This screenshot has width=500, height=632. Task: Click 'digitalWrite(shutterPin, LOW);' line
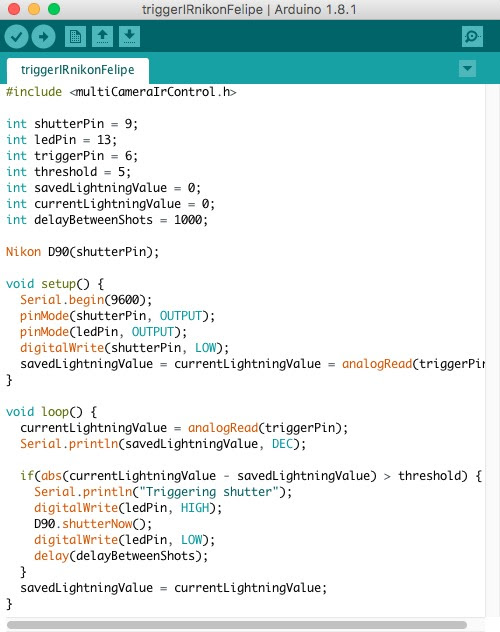coord(124,348)
